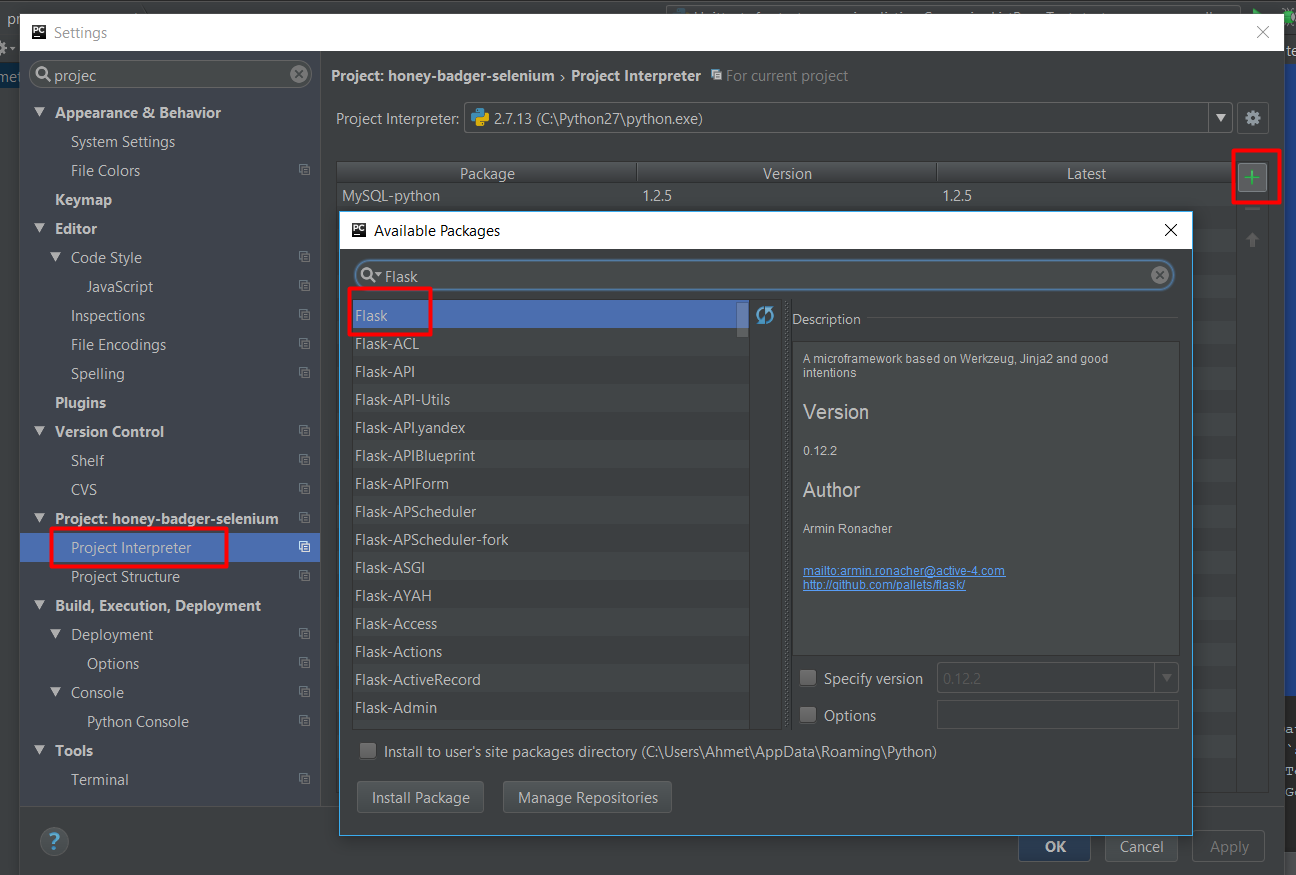This screenshot has height=875, width=1296.
Task: Collapse Project: honey-badger-selenium section
Action: [x=40, y=519]
